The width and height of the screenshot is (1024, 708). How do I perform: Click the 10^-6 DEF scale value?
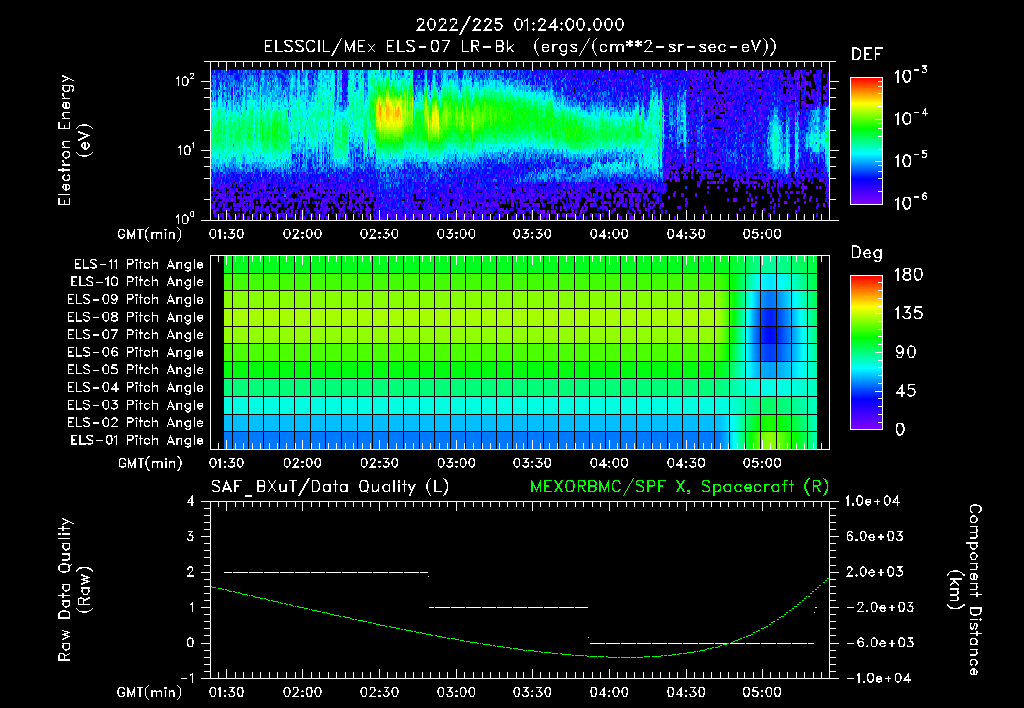click(x=910, y=202)
